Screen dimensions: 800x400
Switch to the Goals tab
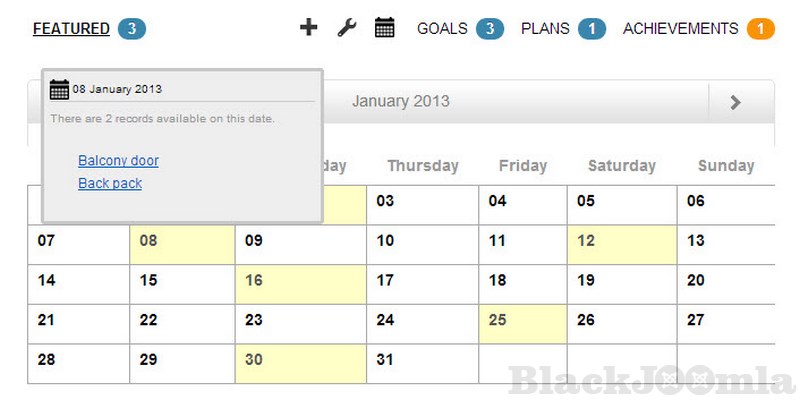(x=442, y=29)
